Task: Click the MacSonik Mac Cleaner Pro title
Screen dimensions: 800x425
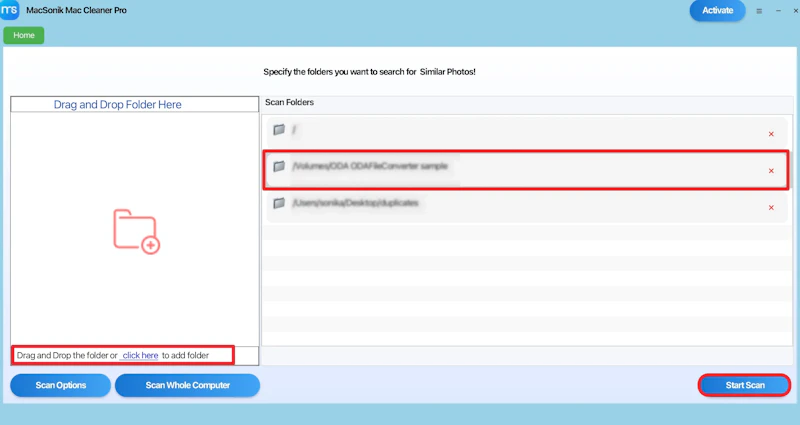Action: click(x=77, y=10)
